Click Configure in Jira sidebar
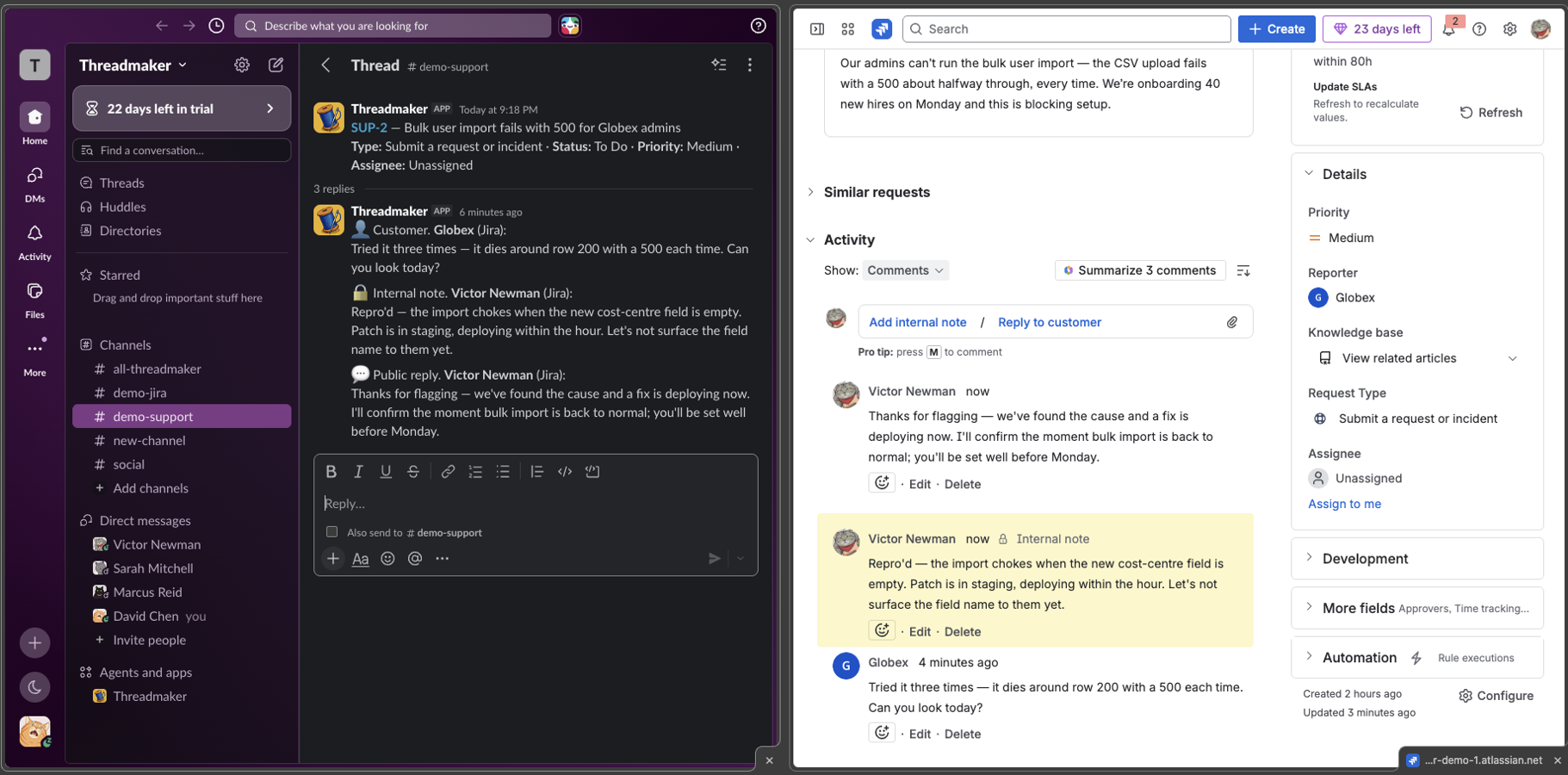Viewport: 1568px width, 775px height. pyautogui.click(x=1496, y=696)
